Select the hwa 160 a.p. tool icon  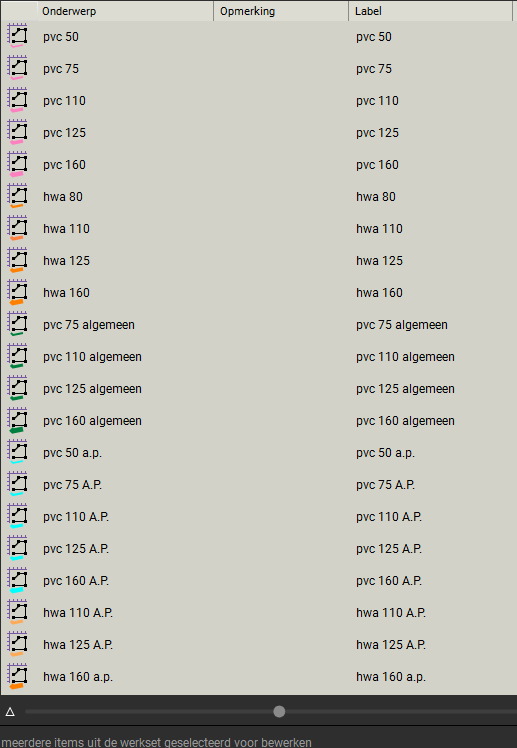coord(18,676)
